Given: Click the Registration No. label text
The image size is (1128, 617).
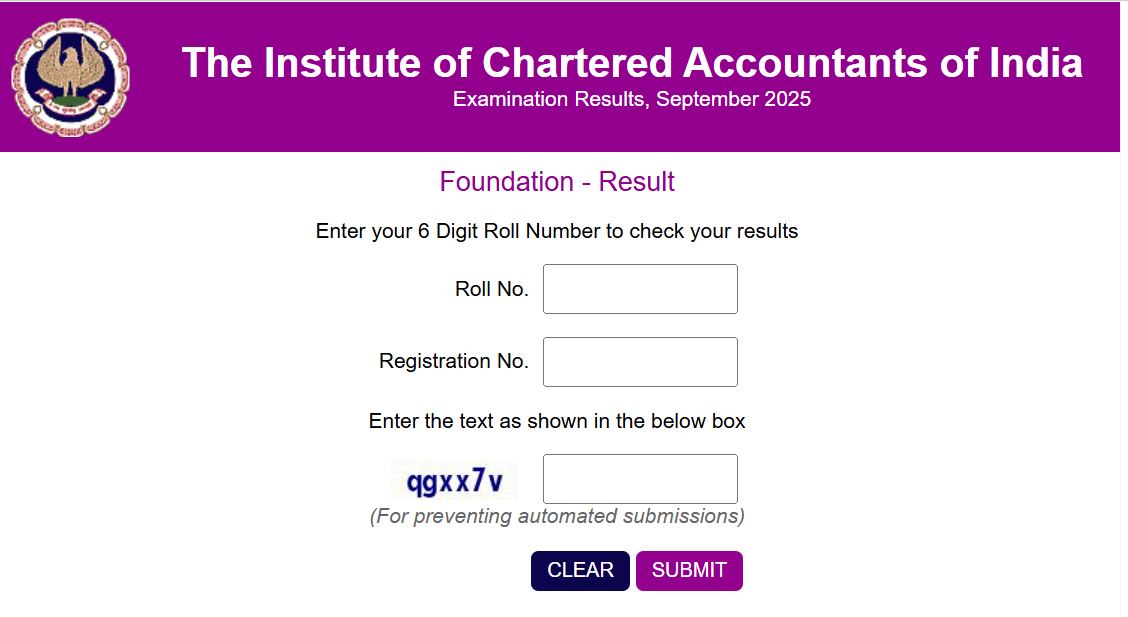Looking at the screenshot, I should tap(453, 361).
